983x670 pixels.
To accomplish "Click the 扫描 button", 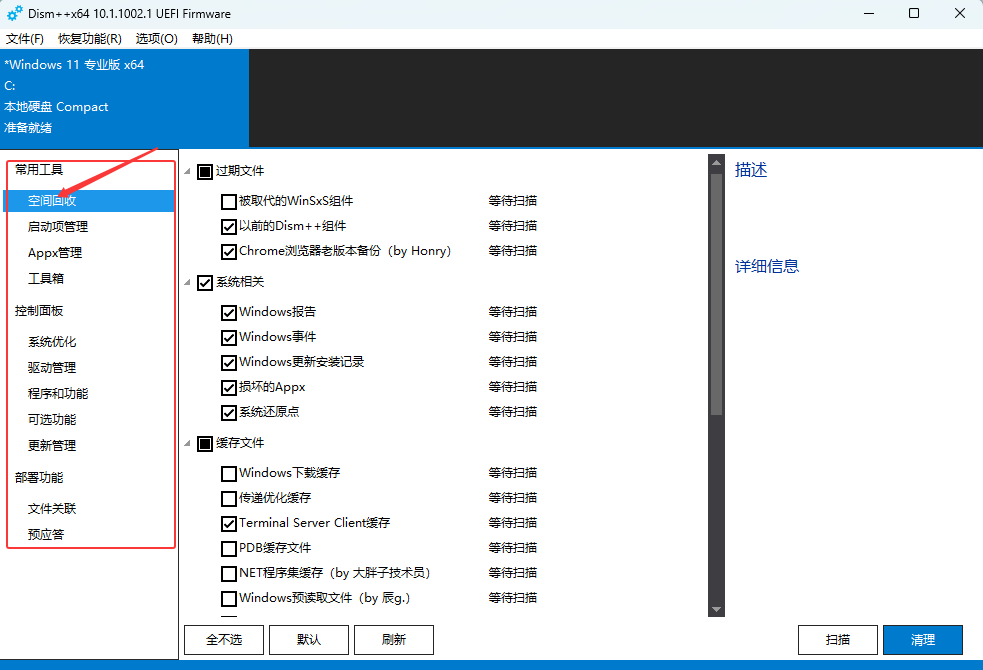I will pyautogui.click(x=838, y=640).
